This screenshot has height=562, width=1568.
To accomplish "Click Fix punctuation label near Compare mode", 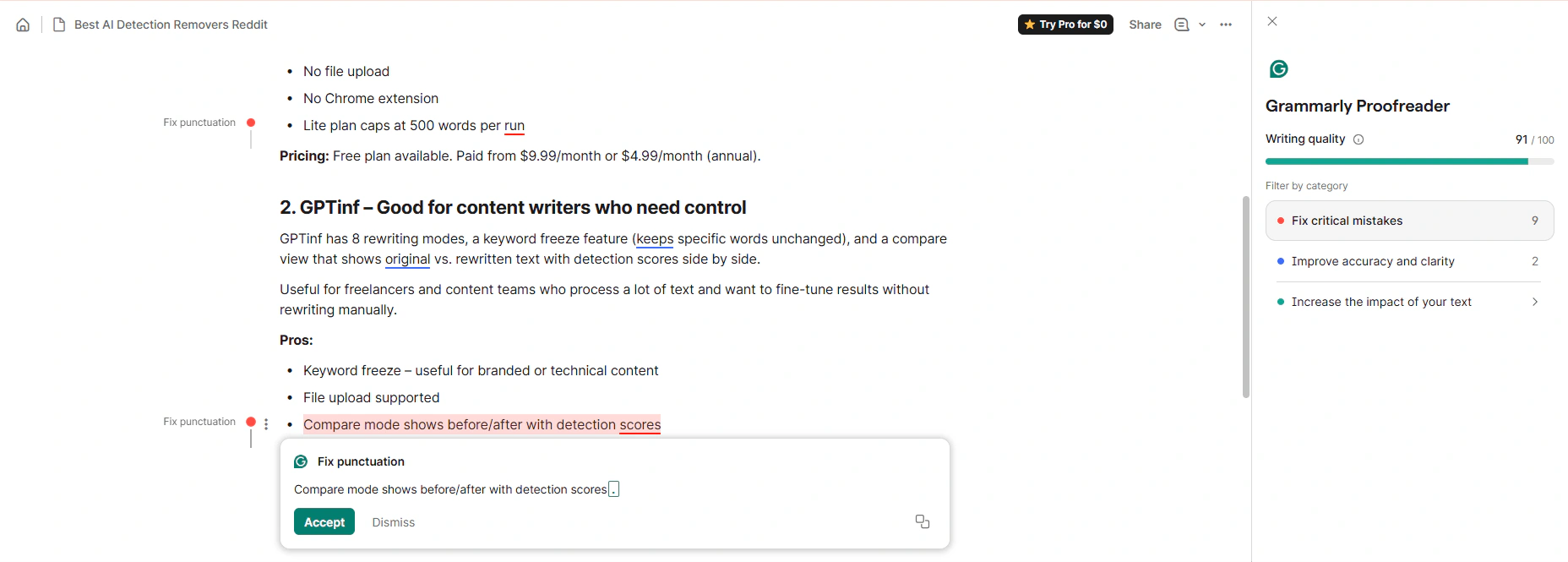I will (199, 422).
